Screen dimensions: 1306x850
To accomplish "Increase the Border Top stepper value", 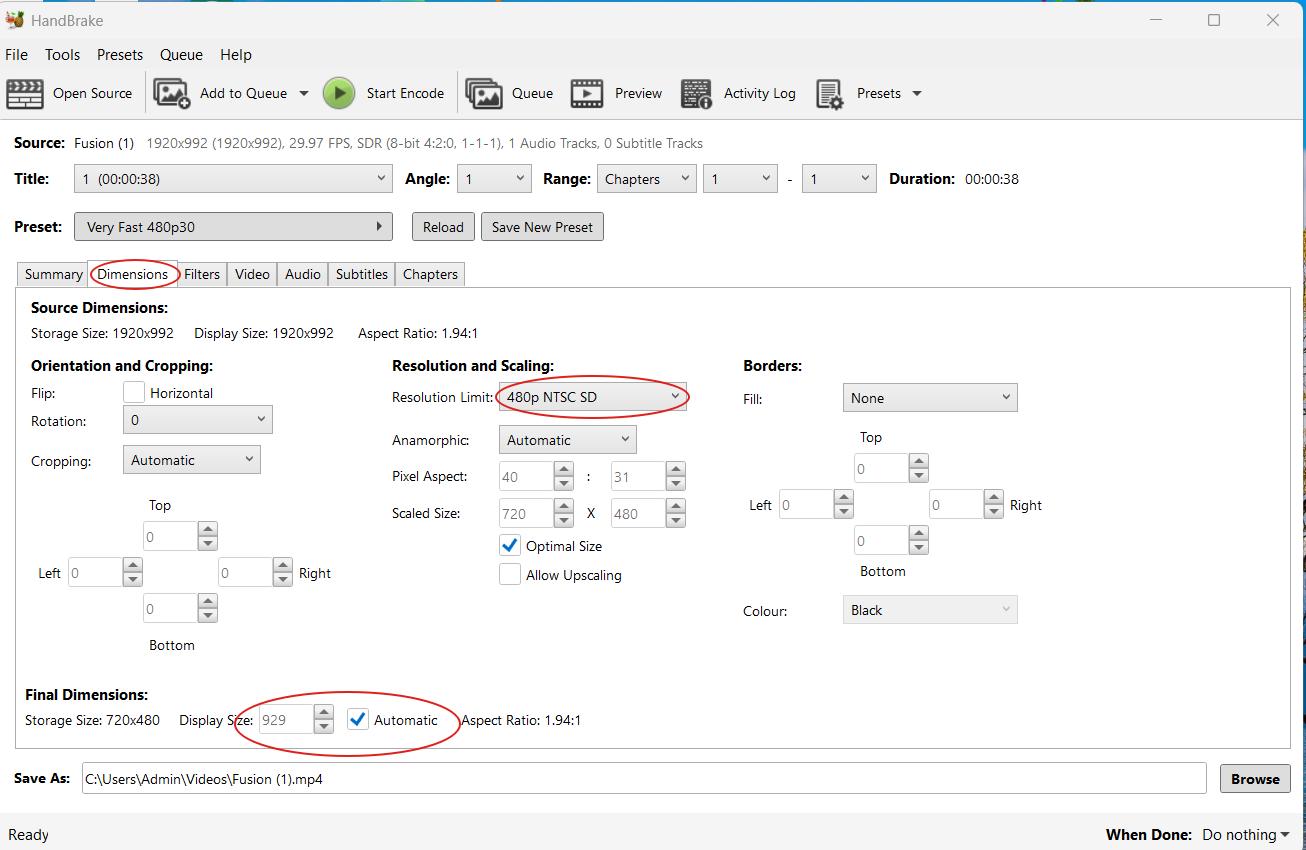I will 918,461.
